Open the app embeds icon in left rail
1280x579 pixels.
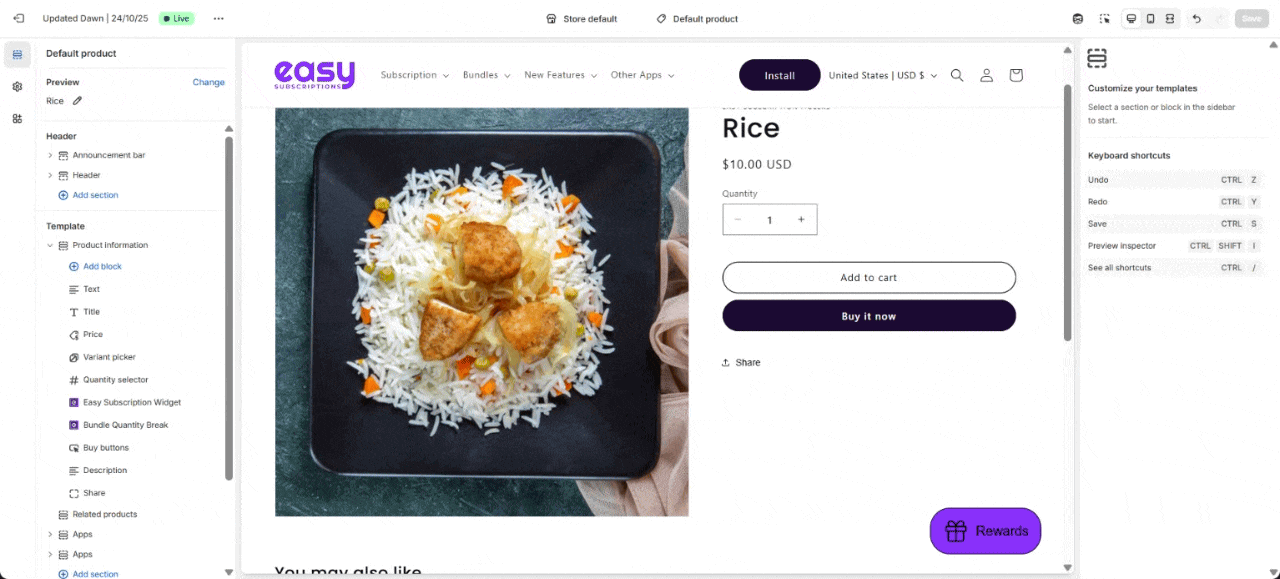click(x=17, y=119)
